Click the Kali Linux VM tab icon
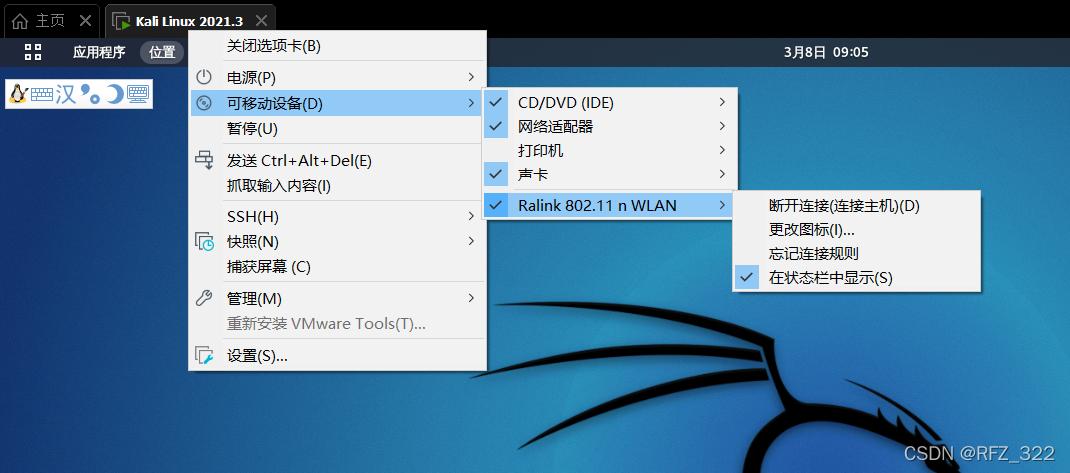Screen dimensions: 1070x473 [x=121, y=21]
